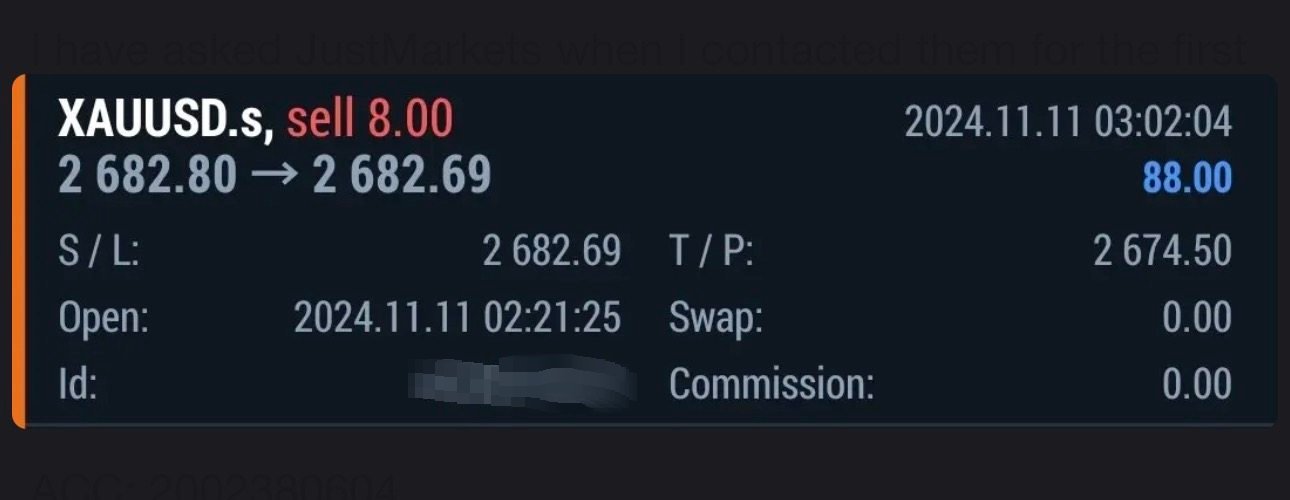Click the faded JustMarkets text above card

tap(425, 50)
